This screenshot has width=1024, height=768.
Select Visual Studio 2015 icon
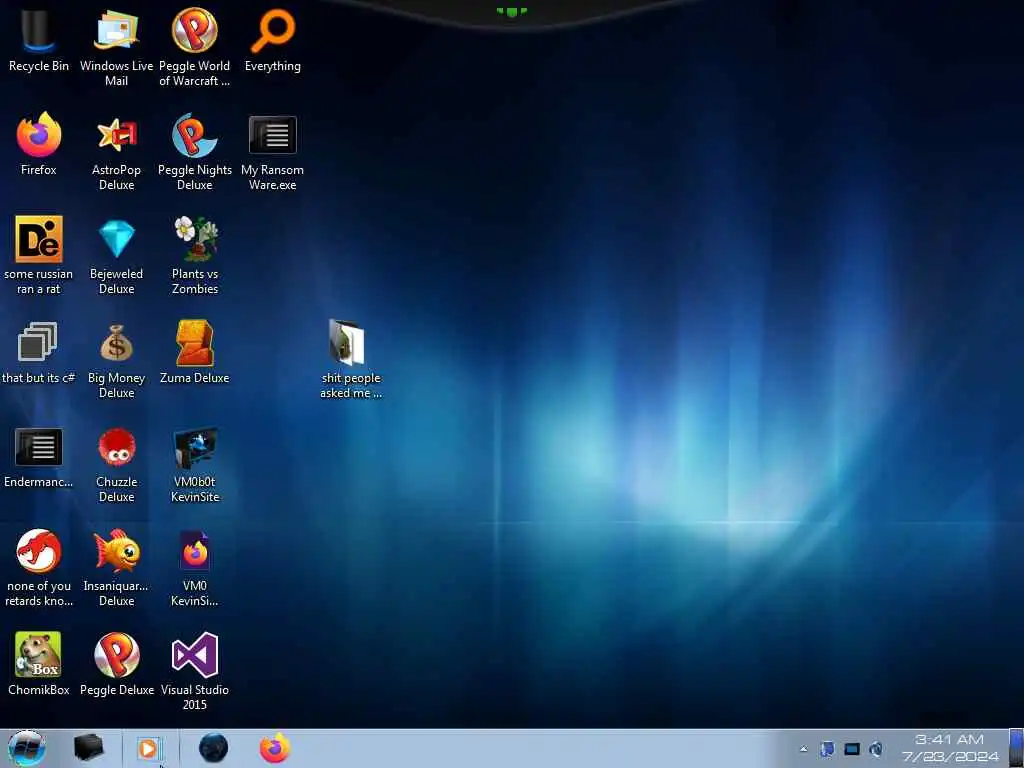[195, 671]
